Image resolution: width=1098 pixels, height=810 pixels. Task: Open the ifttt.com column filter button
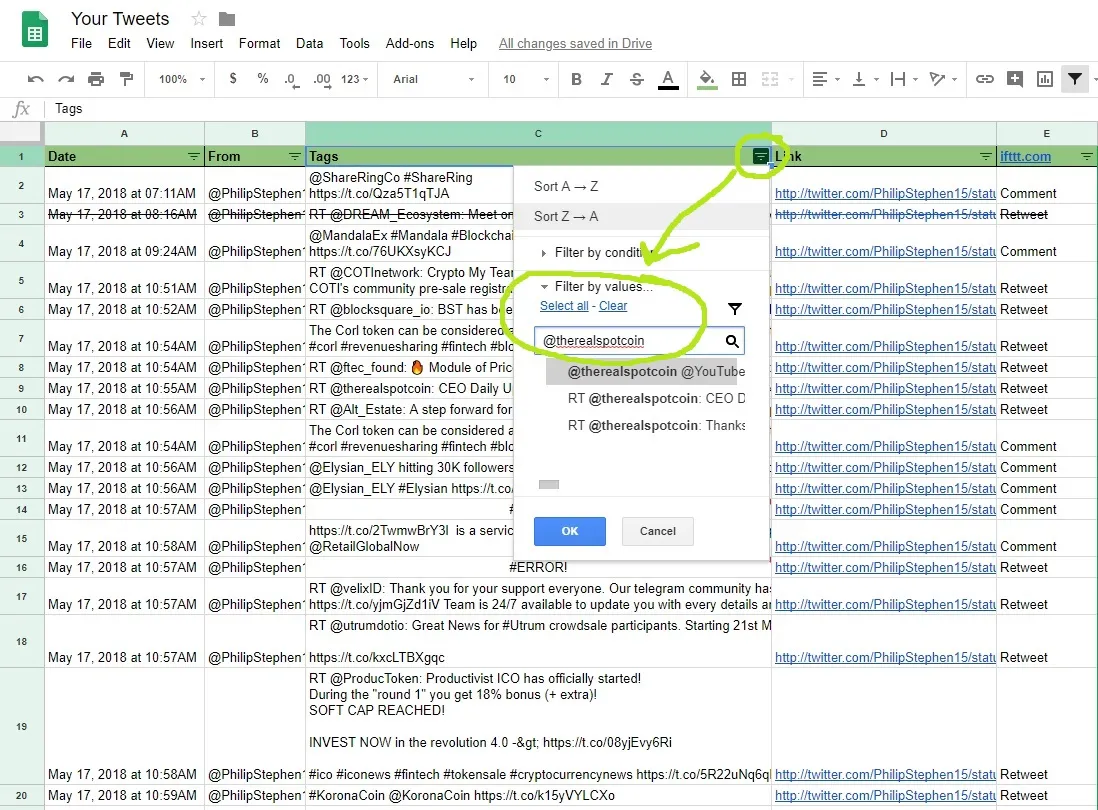point(1087,157)
